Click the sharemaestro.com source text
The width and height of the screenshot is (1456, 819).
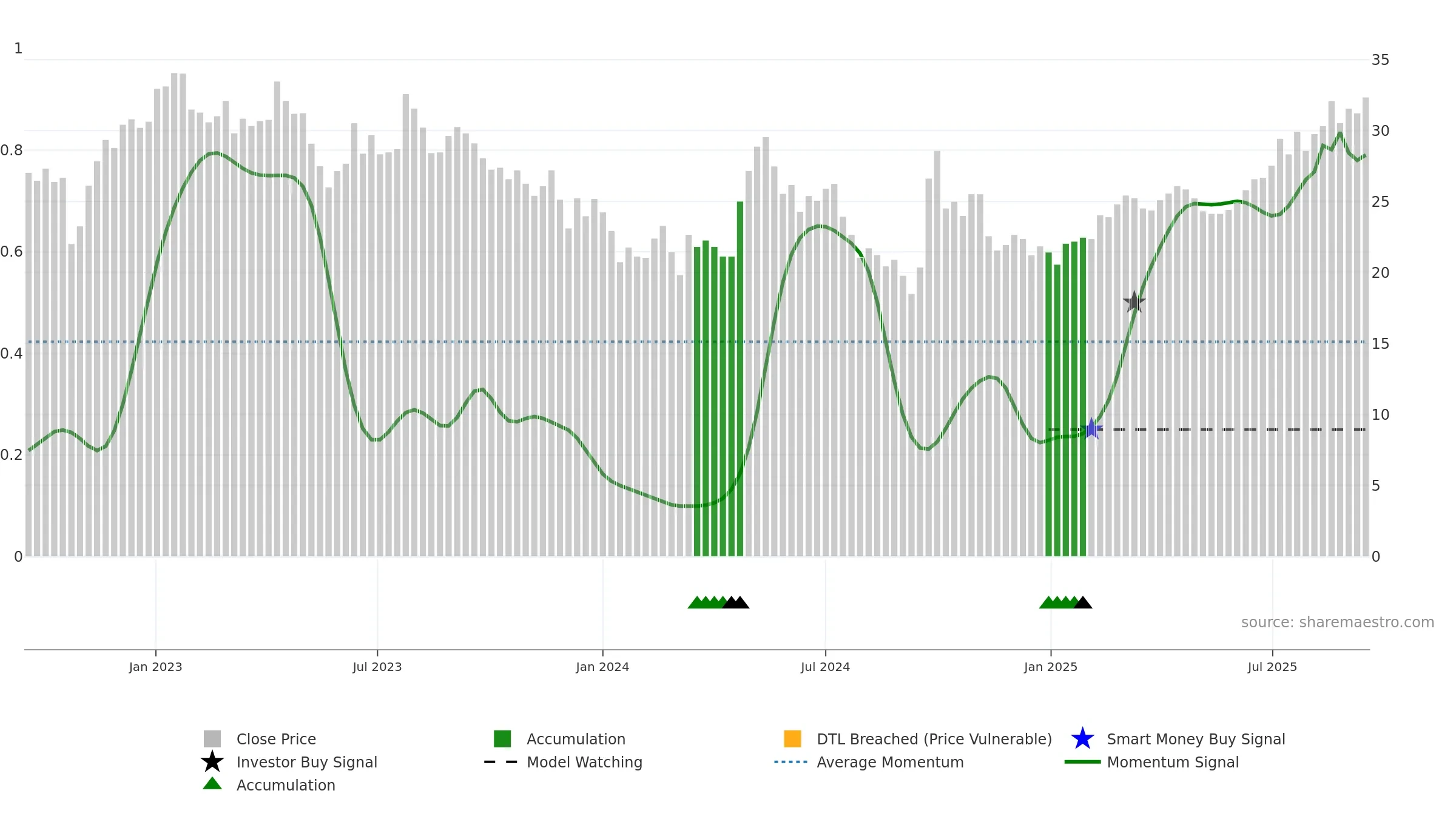(1338, 622)
